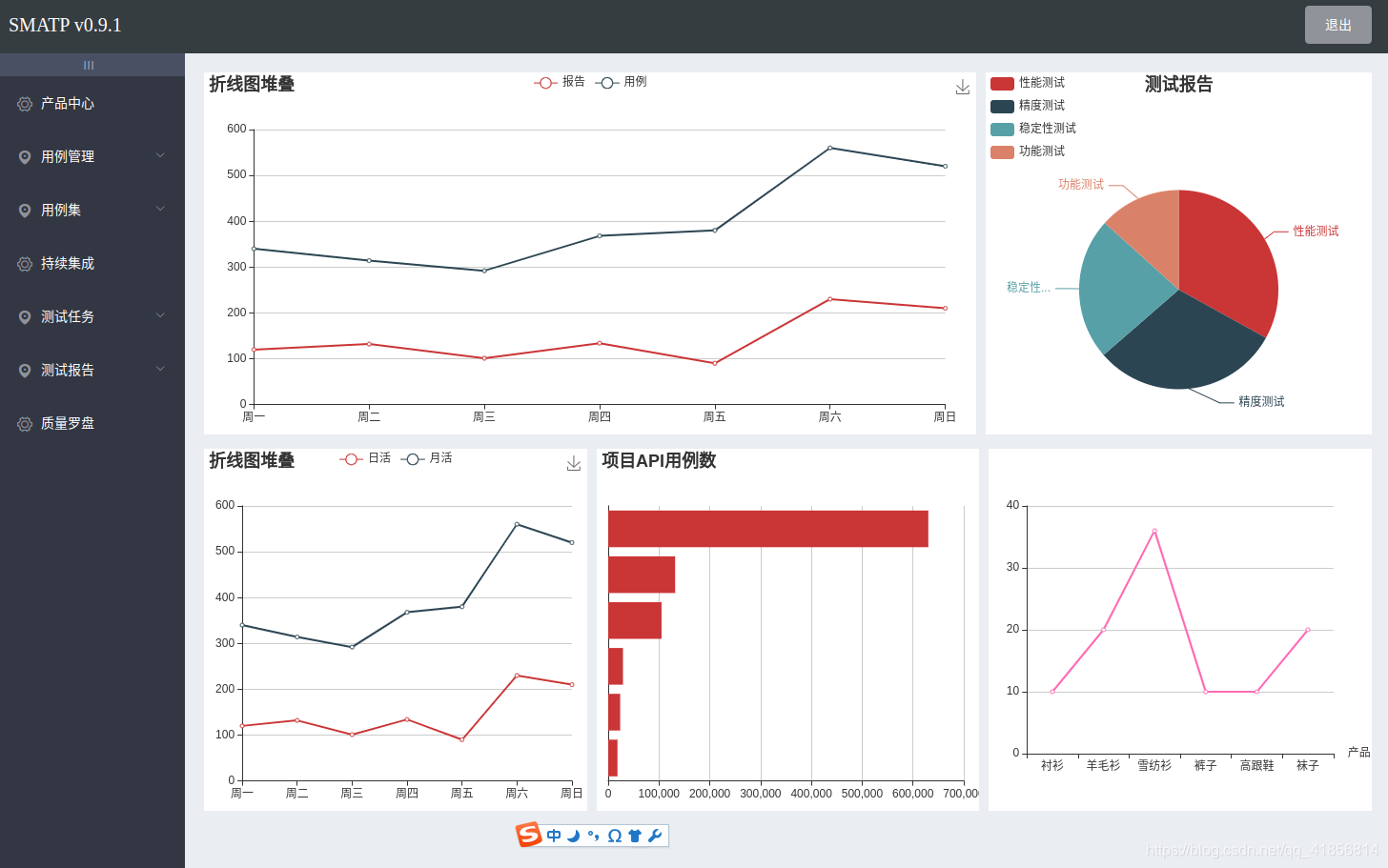Open the 产品中心 menu item
Viewport: 1388px width, 868px height.
pyautogui.click(x=92, y=103)
